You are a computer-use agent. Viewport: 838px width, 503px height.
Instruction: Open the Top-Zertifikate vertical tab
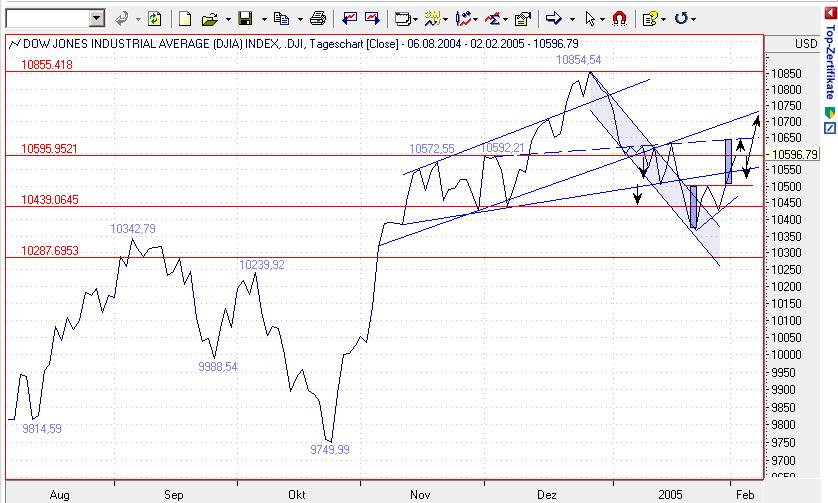coord(830,62)
